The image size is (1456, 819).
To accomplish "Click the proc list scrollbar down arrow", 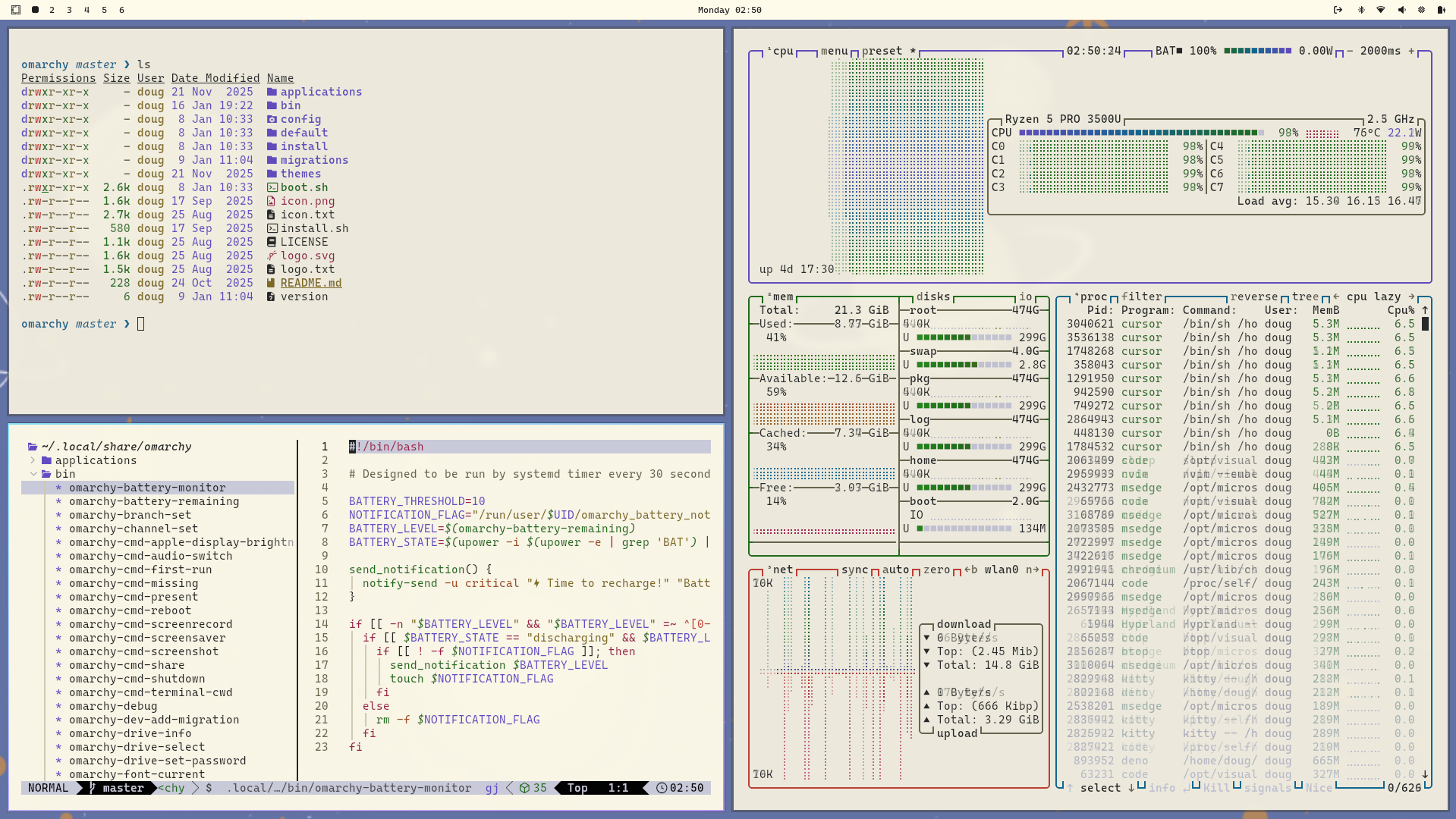I will [1425, 774].
